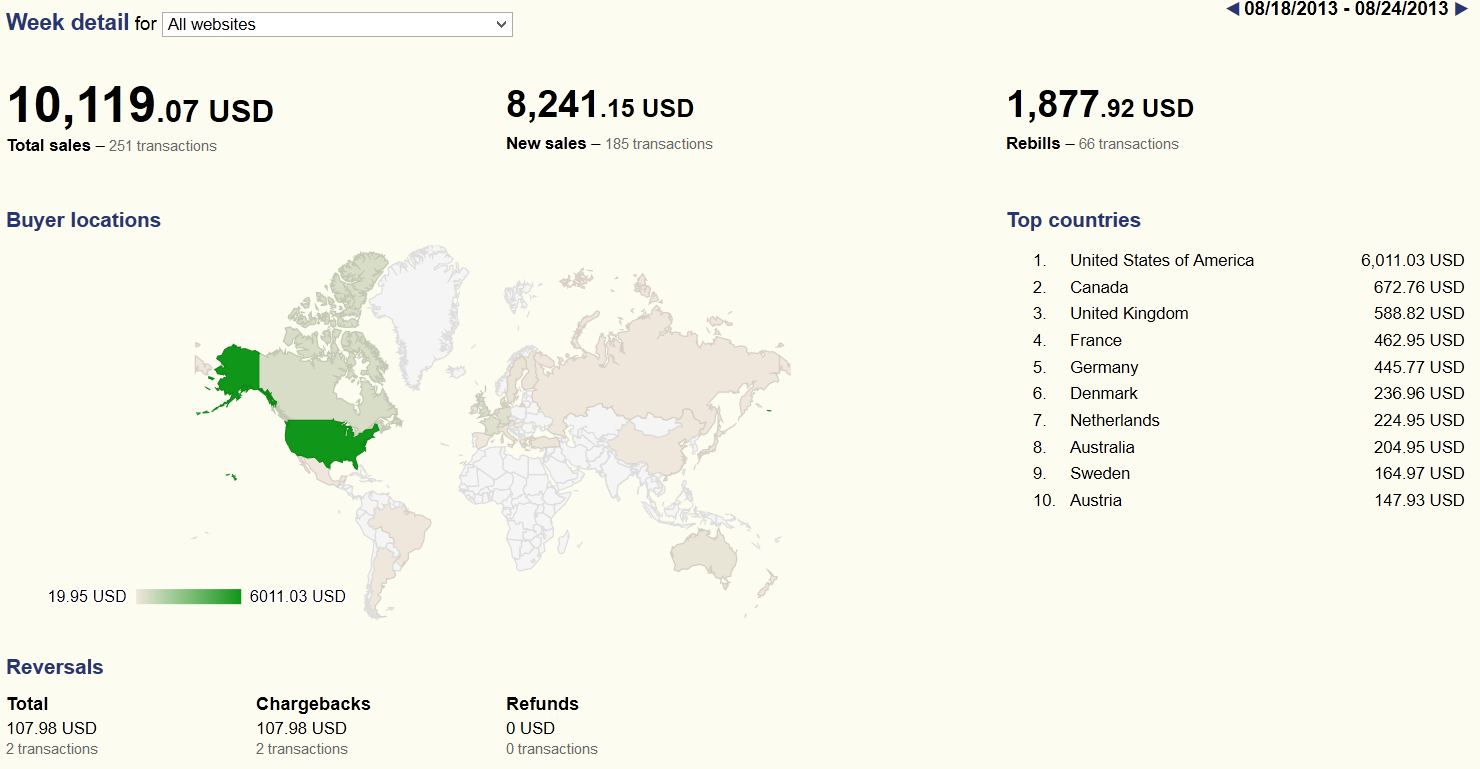Click total sales amount 10,119.07 USD
The image size is (1480, 769).
140,106
